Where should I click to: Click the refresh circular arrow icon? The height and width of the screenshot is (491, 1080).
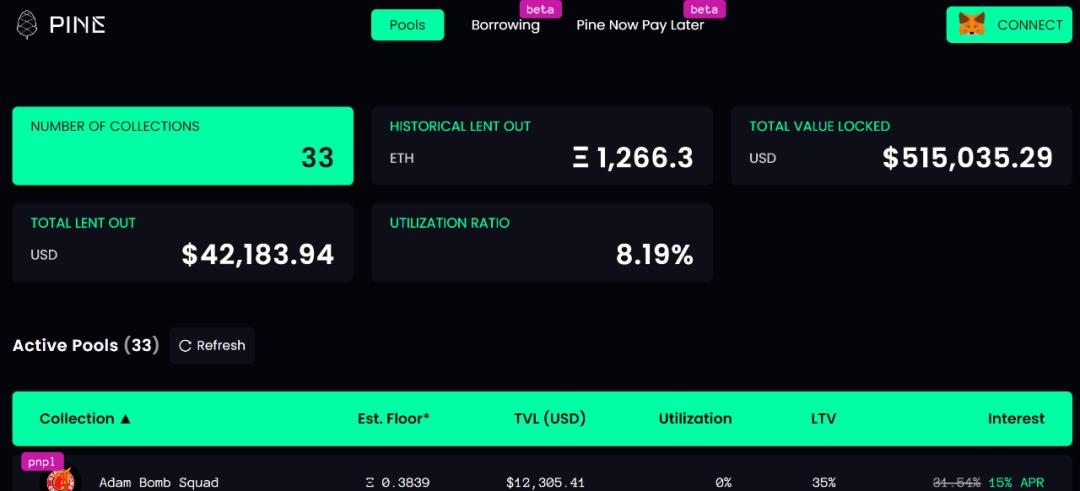[185, 346]
